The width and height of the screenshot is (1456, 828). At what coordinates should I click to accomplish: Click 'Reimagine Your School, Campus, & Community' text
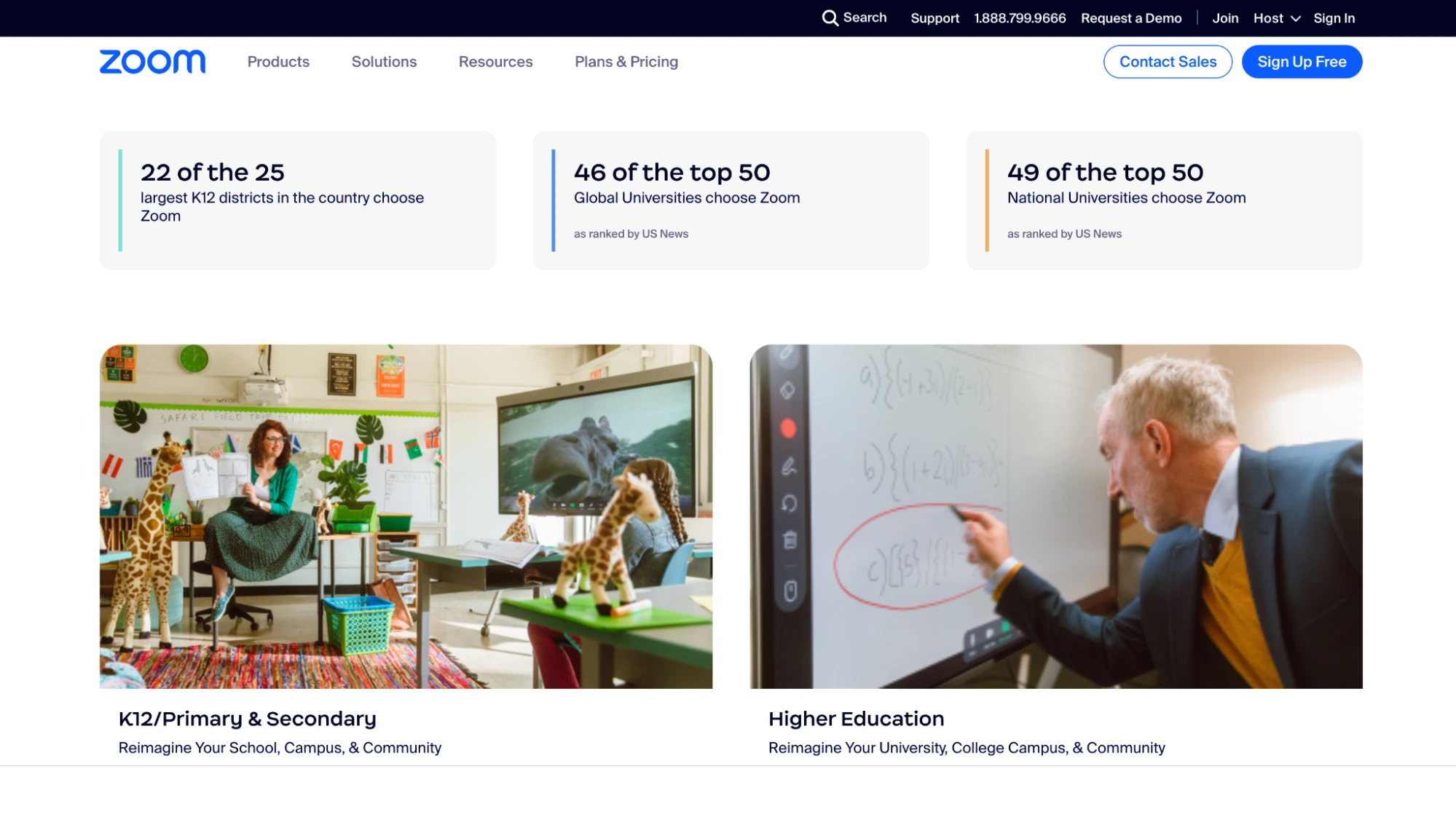[280, 748]
